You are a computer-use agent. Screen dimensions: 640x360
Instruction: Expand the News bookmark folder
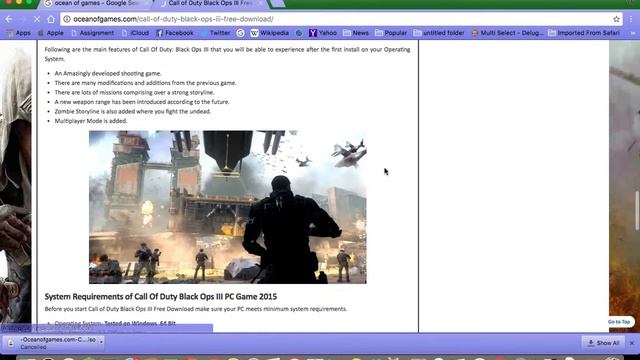coord(356,33)
